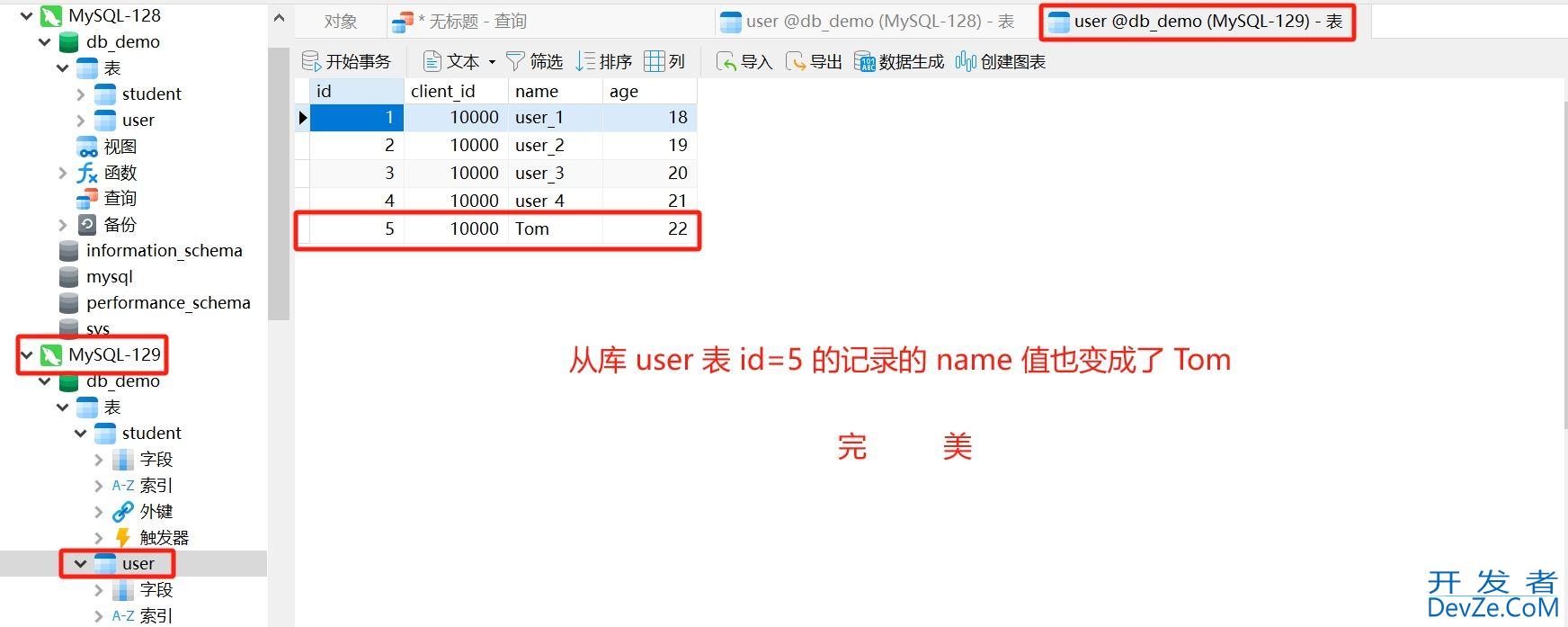Screen dimensions: 1568x627
Task: Click the age column header
Action: (x=649, y=91)
